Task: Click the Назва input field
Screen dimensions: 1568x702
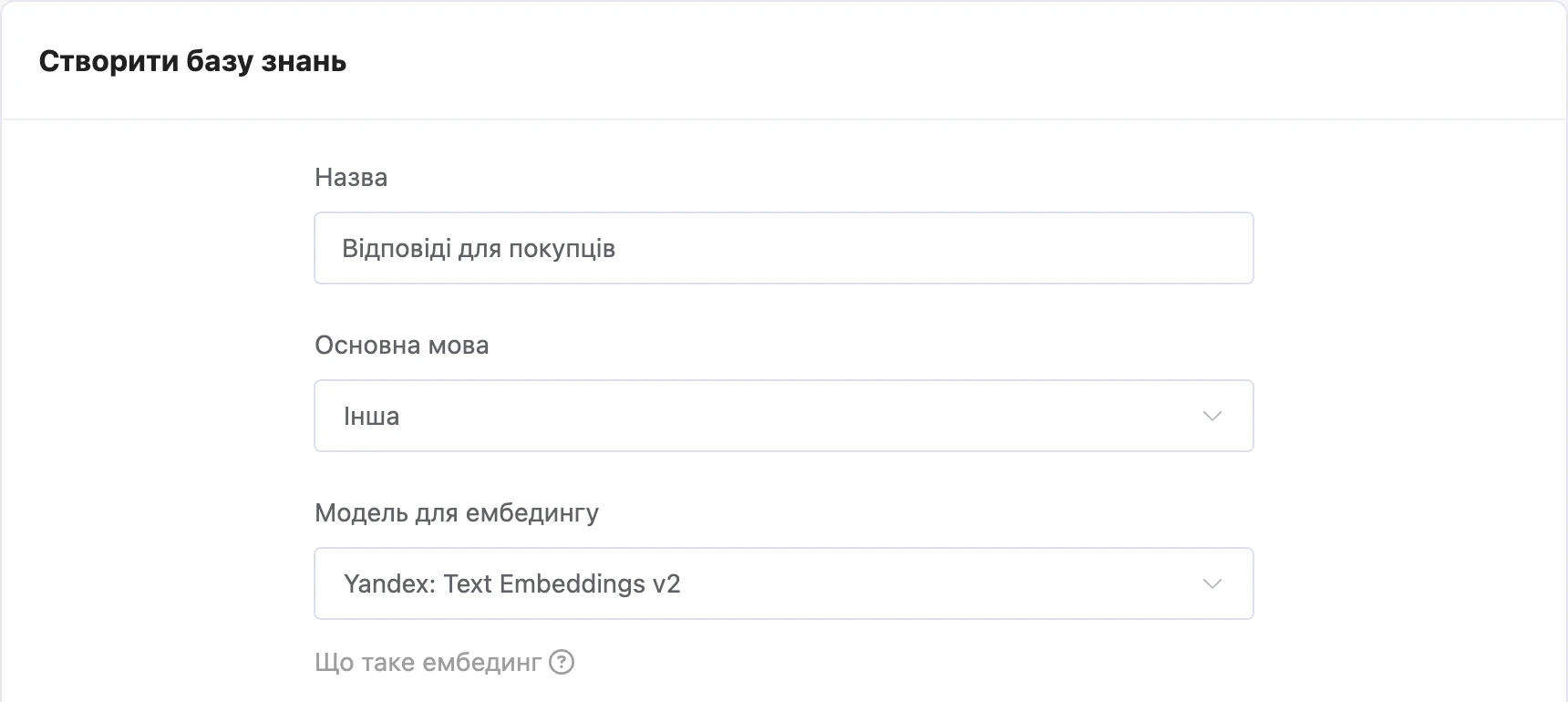Action: [x=784, y=248]
